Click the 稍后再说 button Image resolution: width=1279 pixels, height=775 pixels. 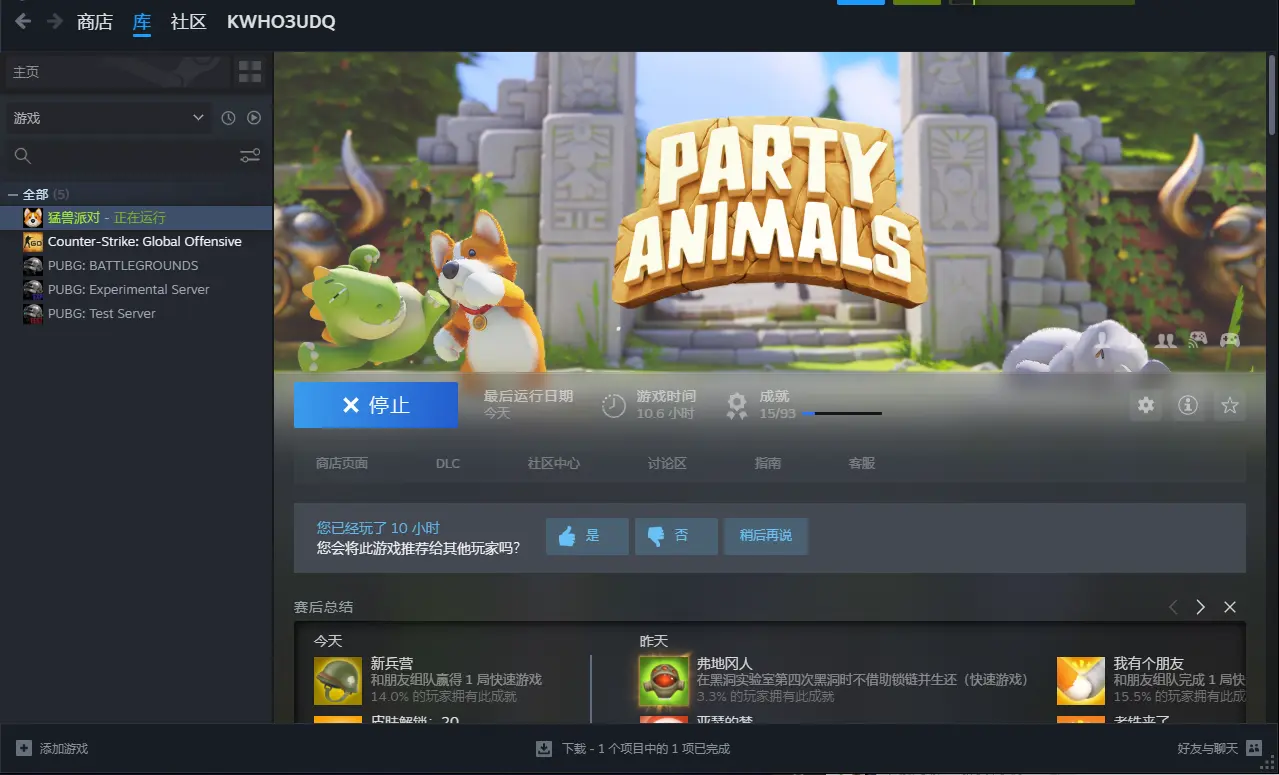coord(766,536)
